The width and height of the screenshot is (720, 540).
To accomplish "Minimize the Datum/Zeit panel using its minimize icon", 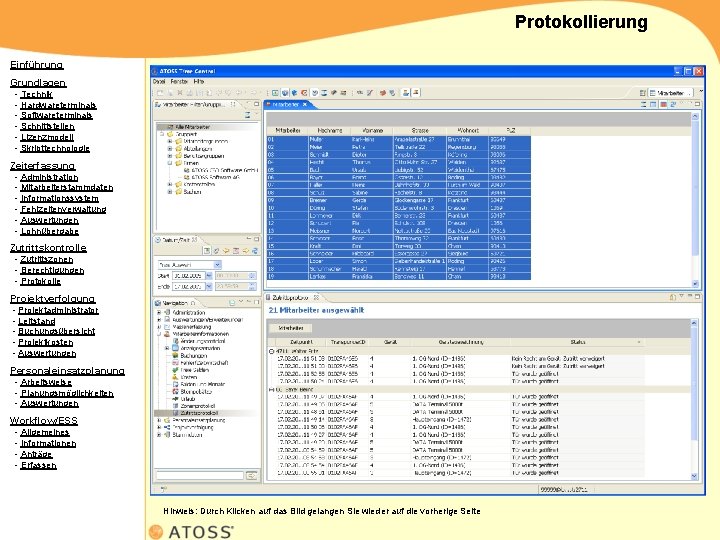I will (249, 239).
